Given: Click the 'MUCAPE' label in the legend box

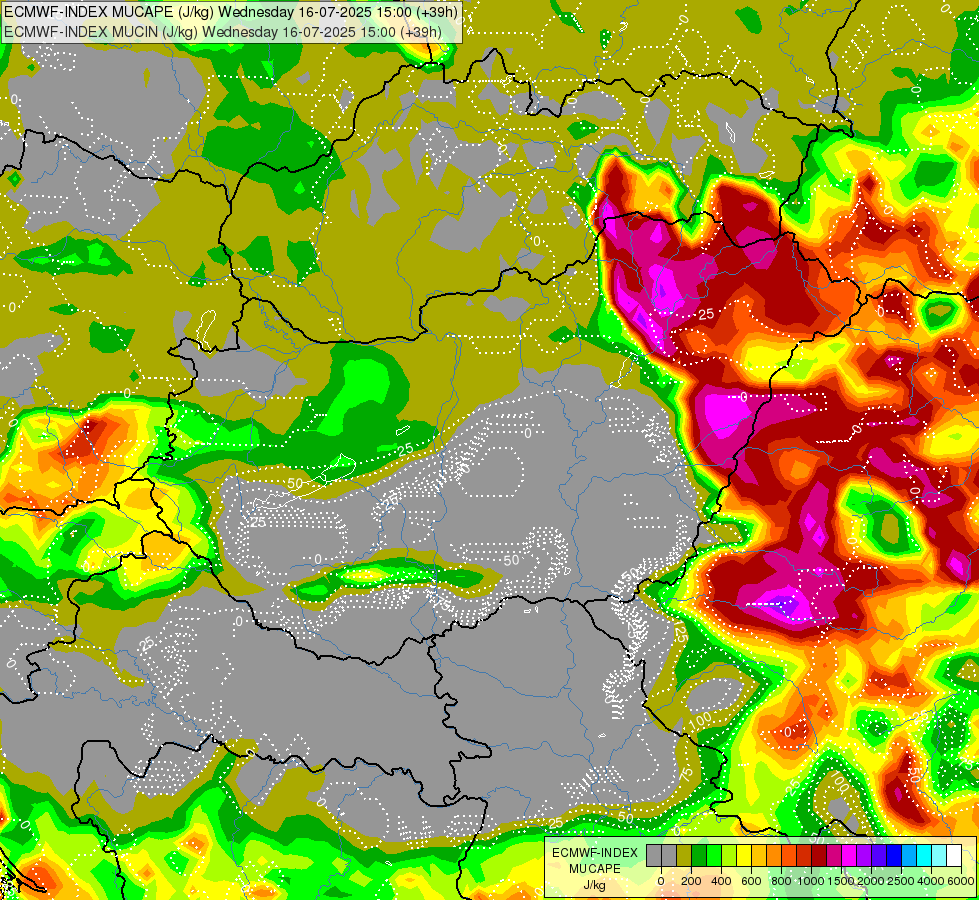Looking at the screenshot, I should (595, 869).
